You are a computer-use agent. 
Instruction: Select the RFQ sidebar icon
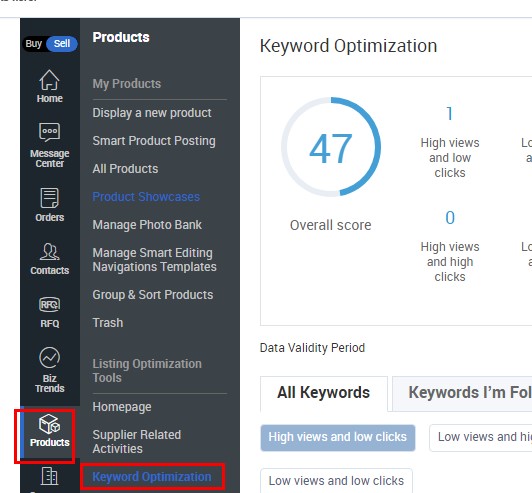click(x=50, y=304)
